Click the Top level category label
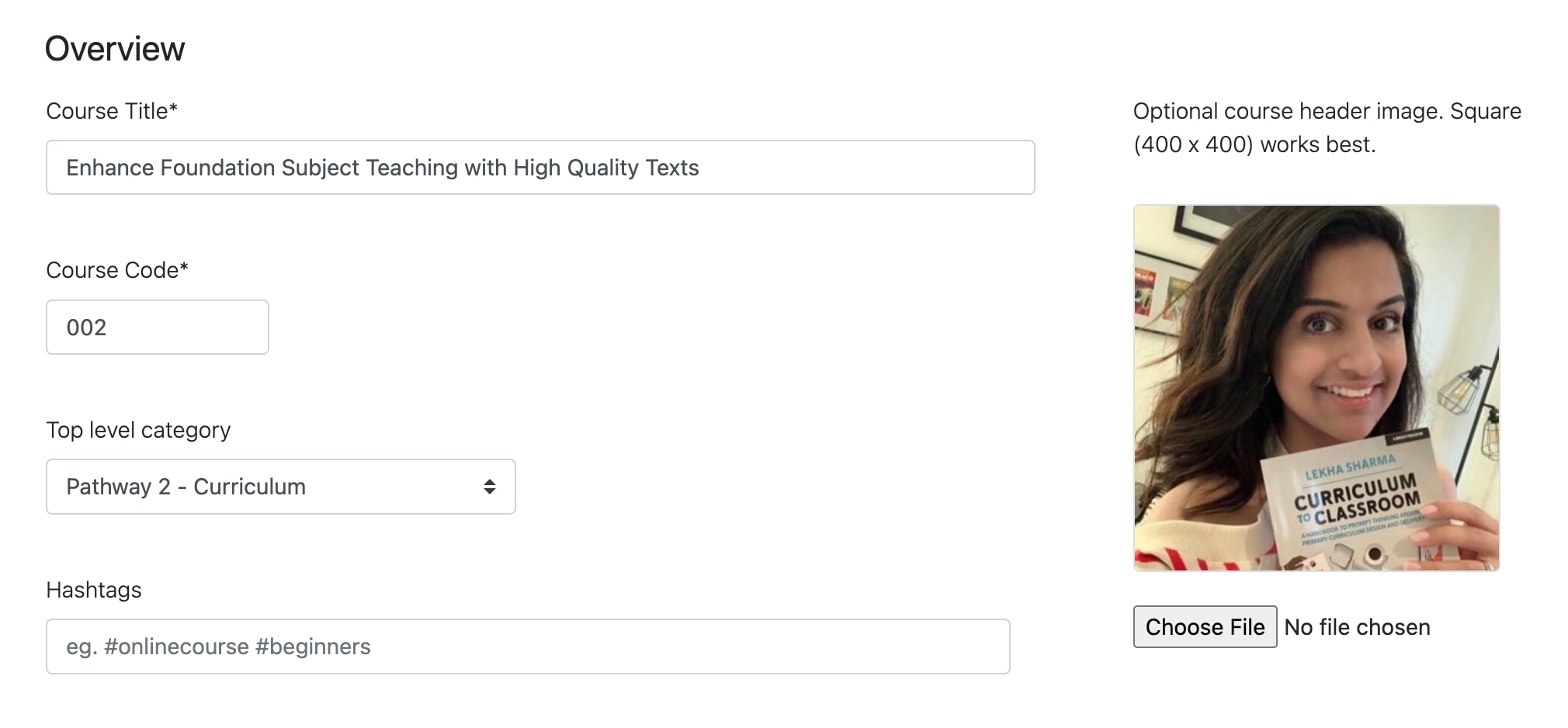This screenshot has width=1568, height=728. (x=138, y=430)
